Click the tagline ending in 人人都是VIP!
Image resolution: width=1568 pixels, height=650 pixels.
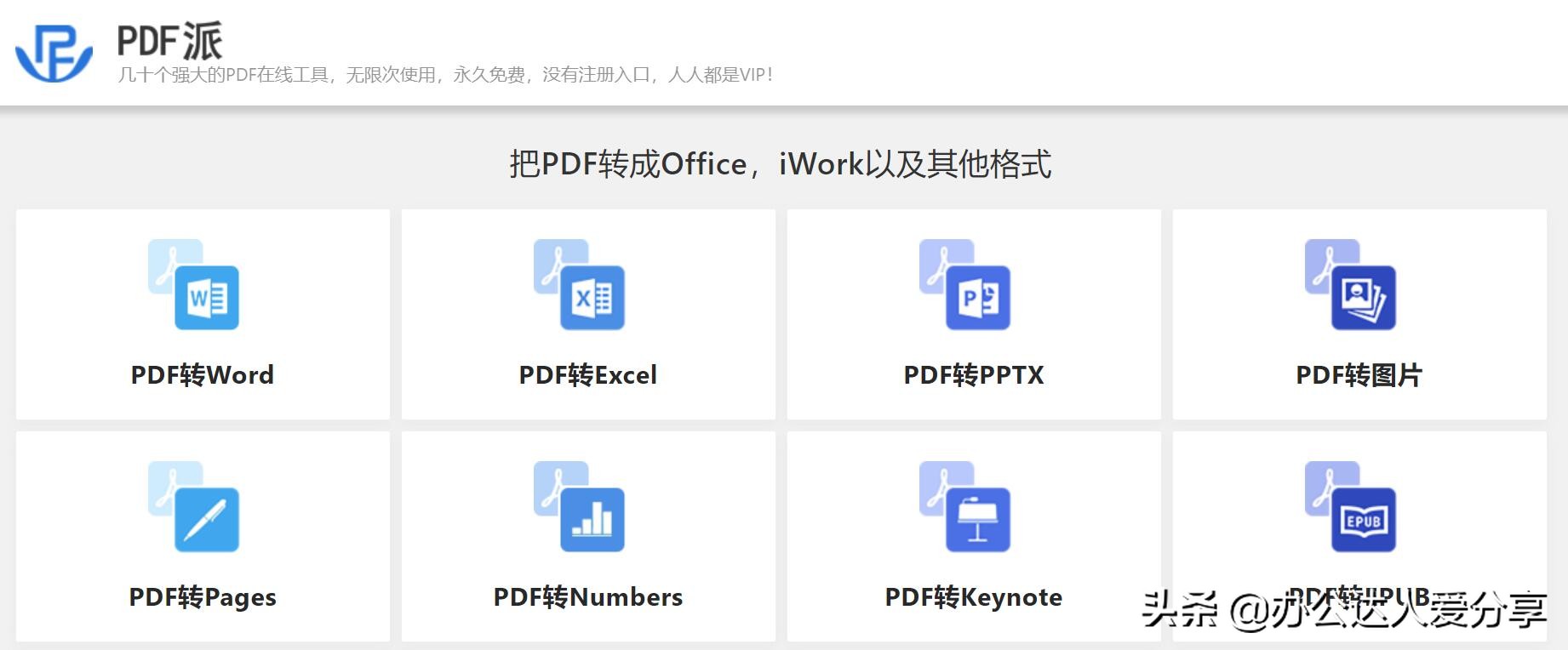point(445,75)
